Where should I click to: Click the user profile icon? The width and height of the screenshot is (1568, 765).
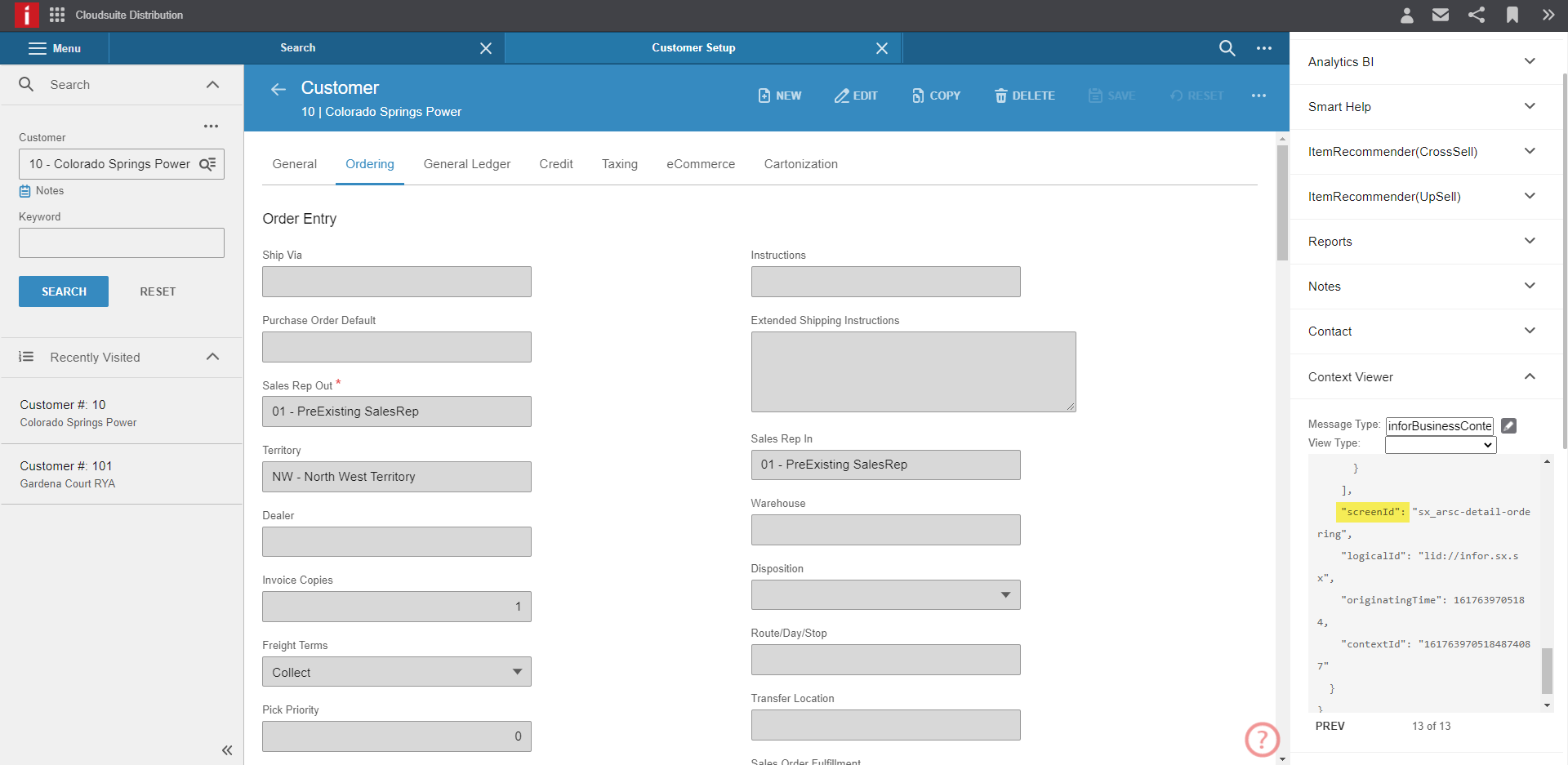(x=1406, y=15)
